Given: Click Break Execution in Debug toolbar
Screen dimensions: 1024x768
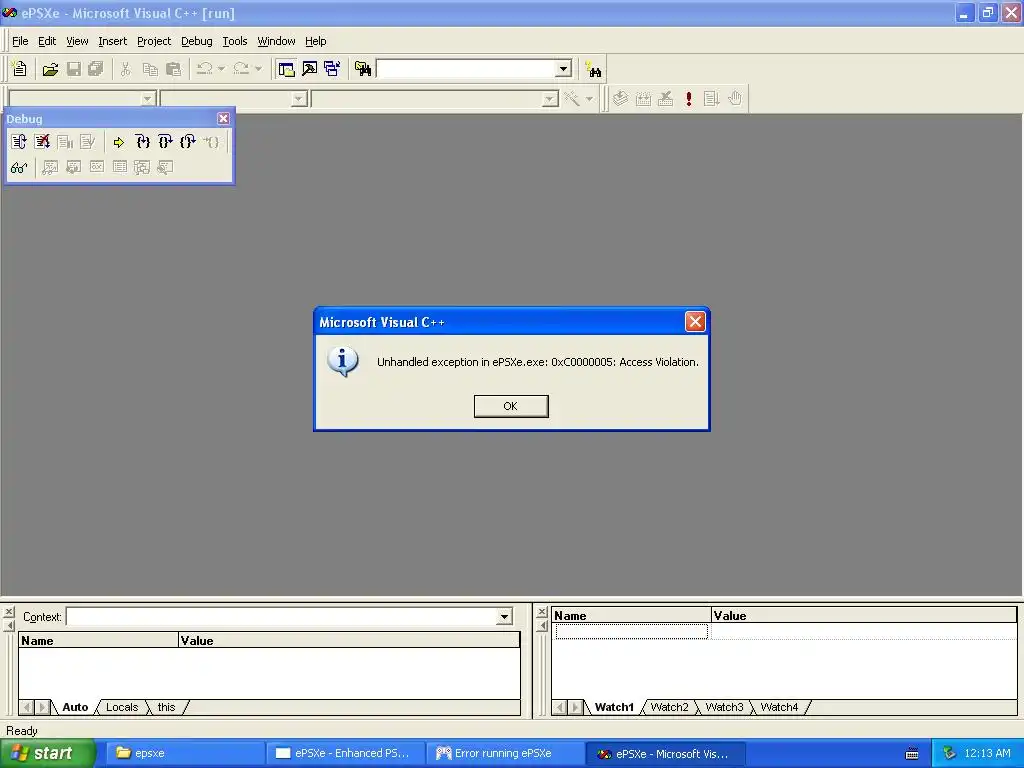Looking at the screenshot, I should tap(65, 142).
